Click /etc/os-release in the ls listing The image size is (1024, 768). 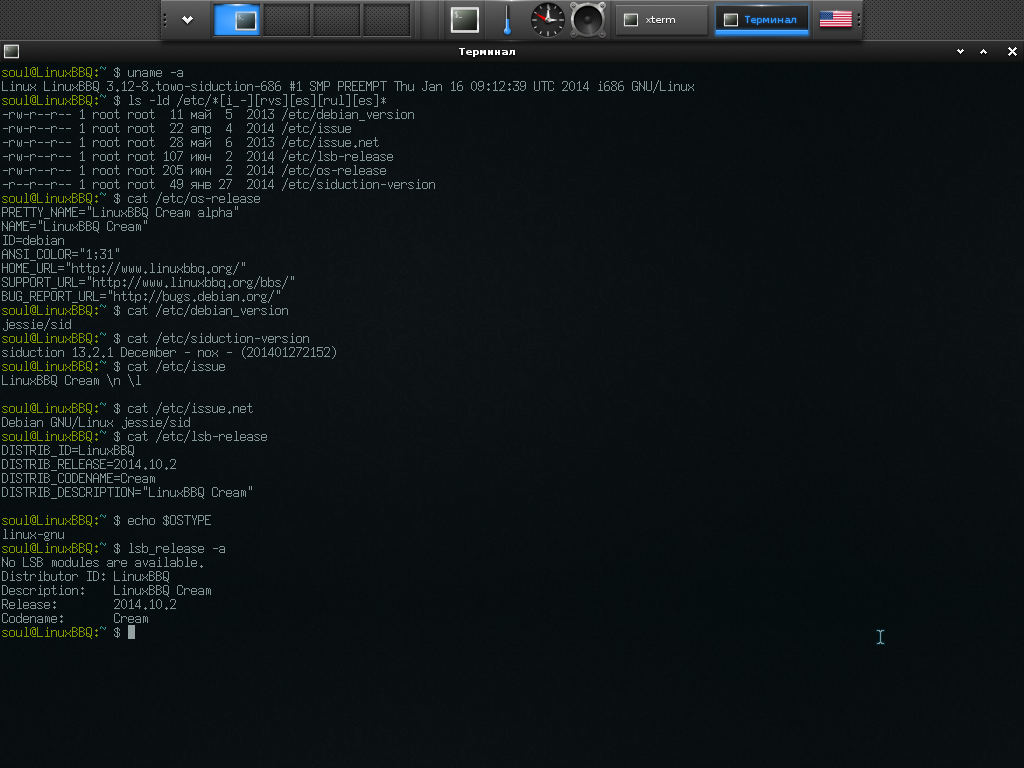coord(334,170)
